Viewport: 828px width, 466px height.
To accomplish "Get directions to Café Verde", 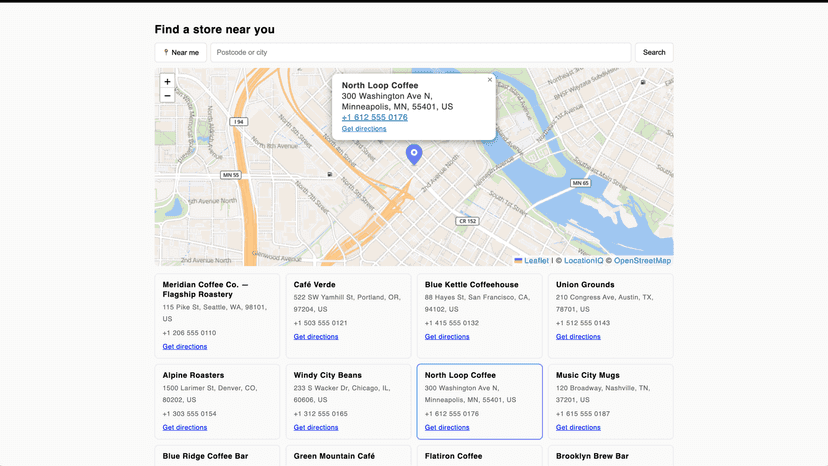I will pyautogui.click(x=316, y=337).
